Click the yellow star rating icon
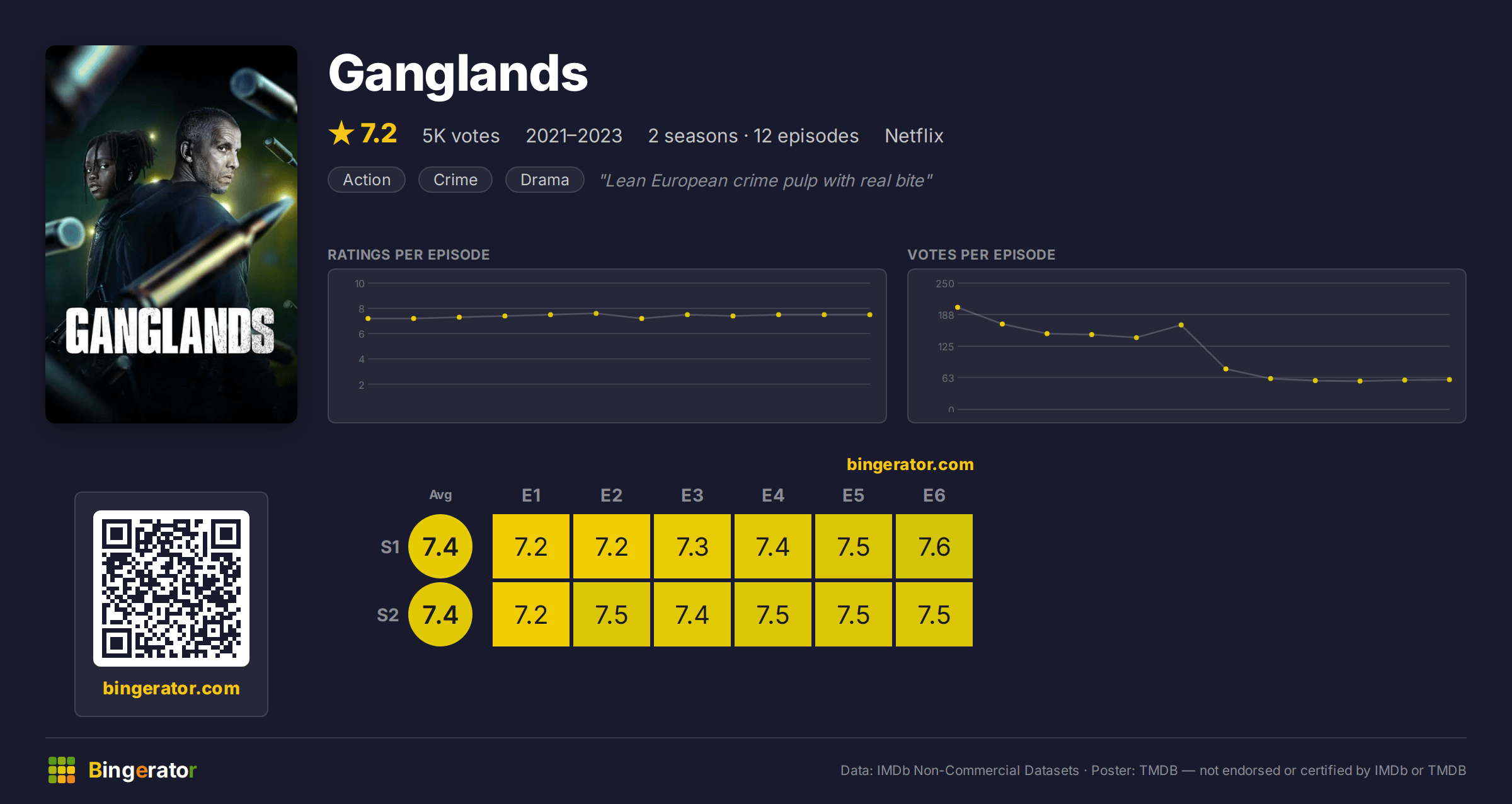This screenshot has width=1512, height=804. click(341, 133)
